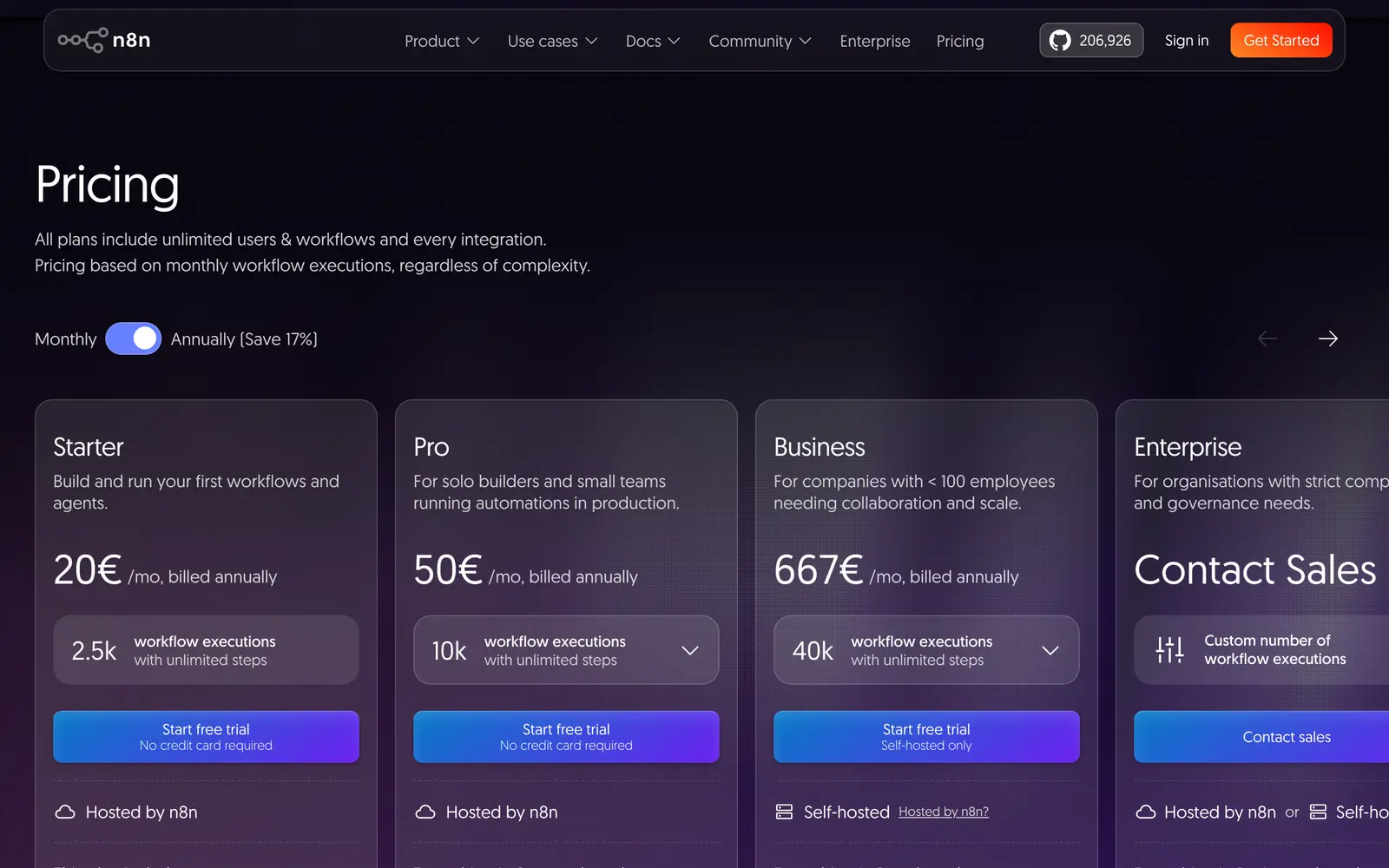This screenshot has width=1389, height=868.
Task: Click the 50€ price text
Action: pyautogui.click(x=447, y=570)
